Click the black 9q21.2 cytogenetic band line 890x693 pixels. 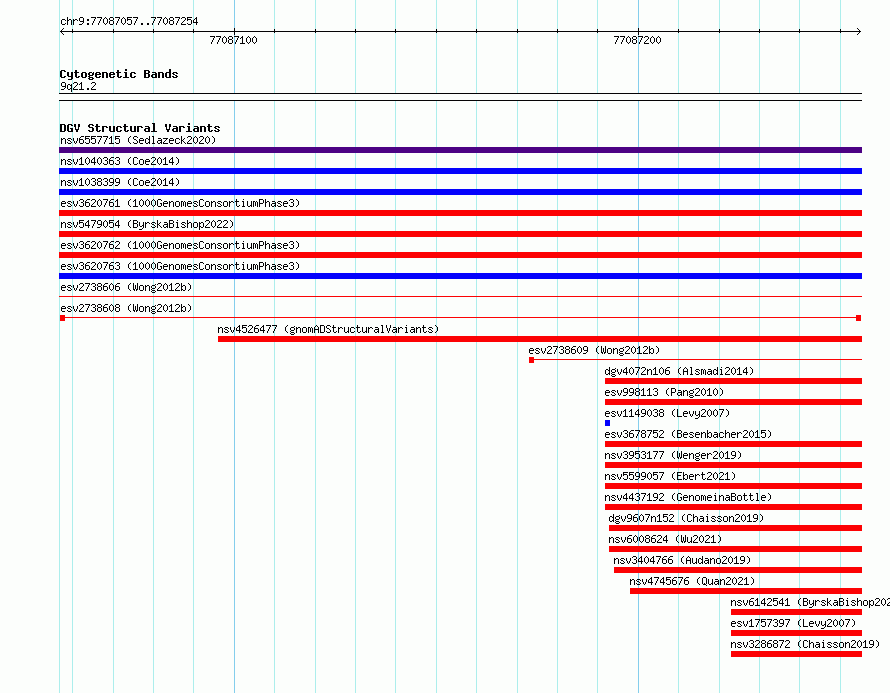click(460, 97)
